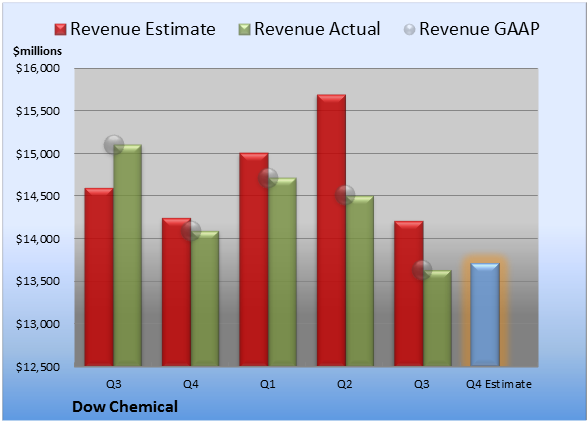
Task: Select the blue Q4 Estimate bar
Action: coord(485,314)
